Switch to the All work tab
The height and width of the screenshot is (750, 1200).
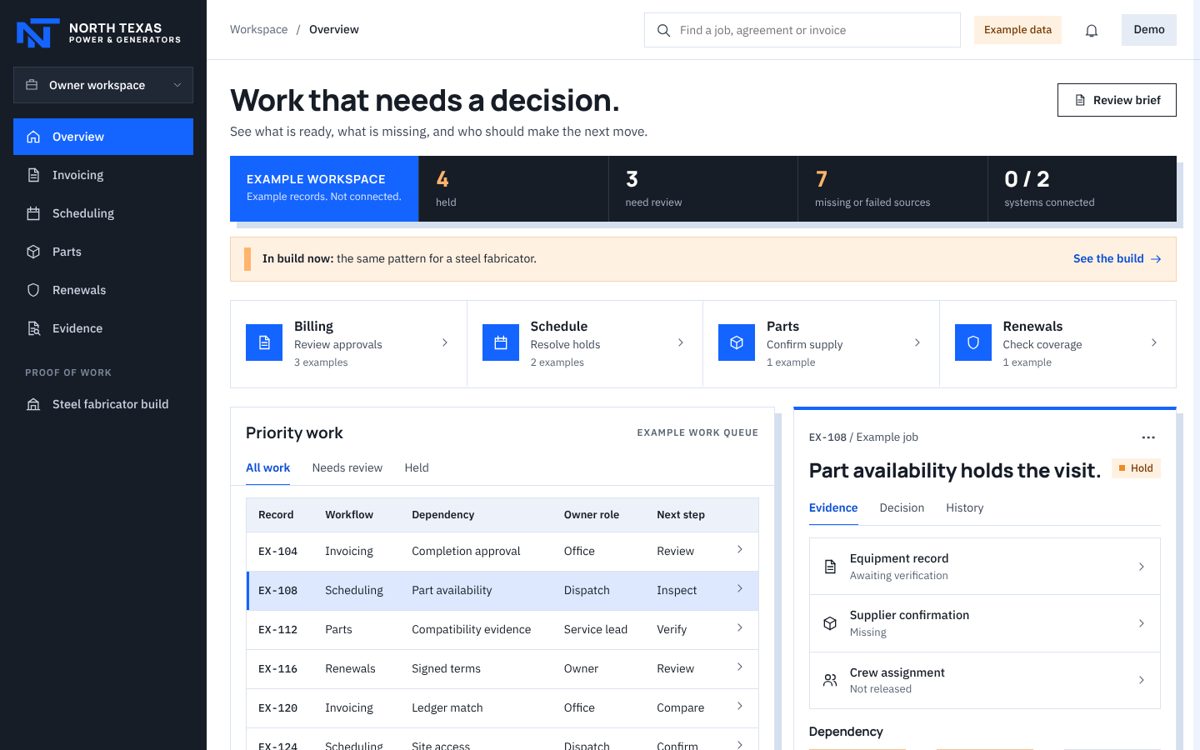coord(268,468)
